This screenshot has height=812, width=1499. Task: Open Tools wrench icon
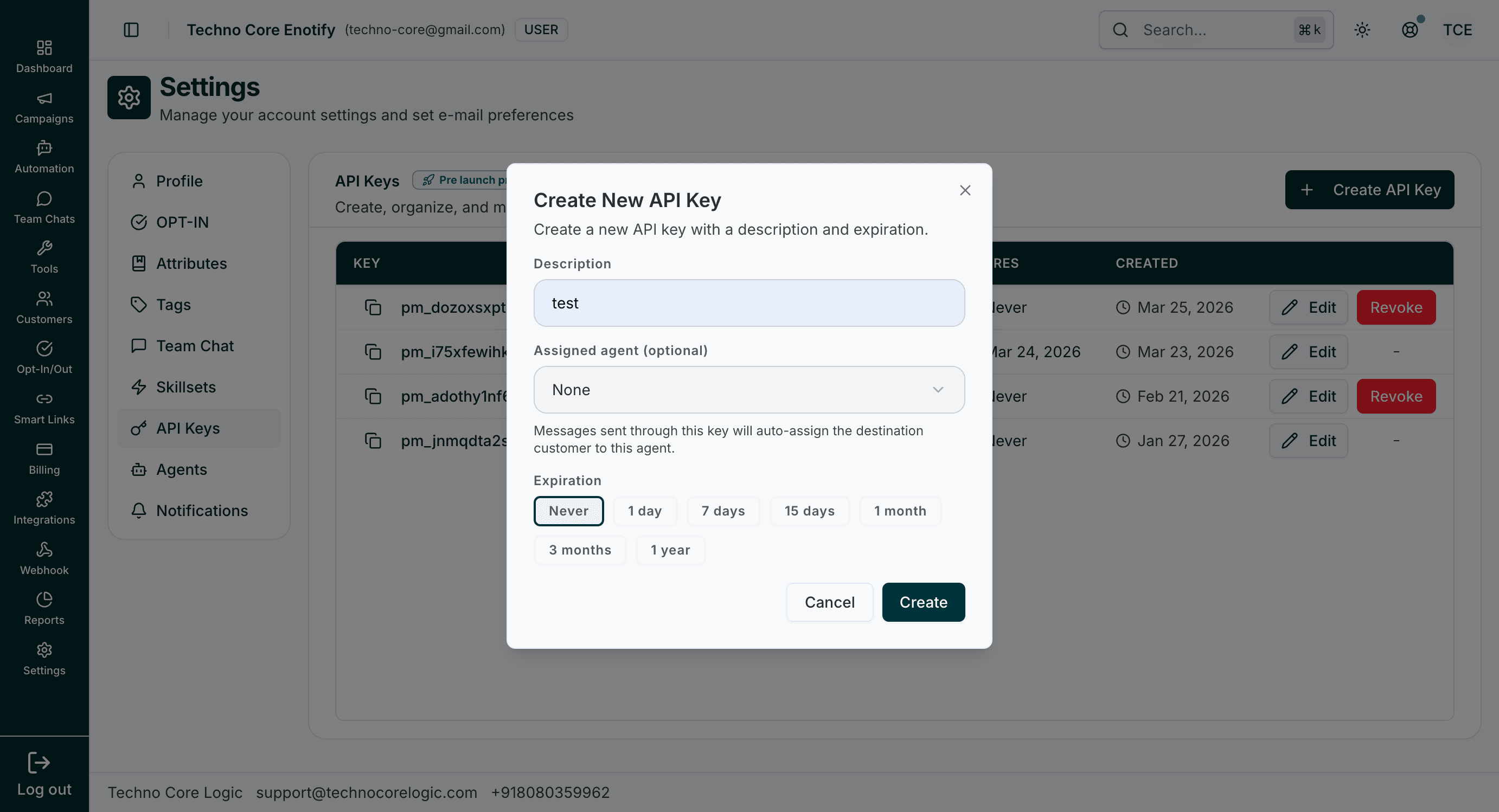pyautogui.click(x=44, y=248)
